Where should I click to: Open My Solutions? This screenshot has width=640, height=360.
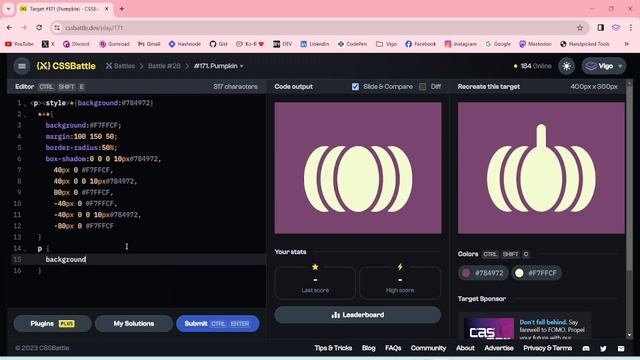coord(134,324)
